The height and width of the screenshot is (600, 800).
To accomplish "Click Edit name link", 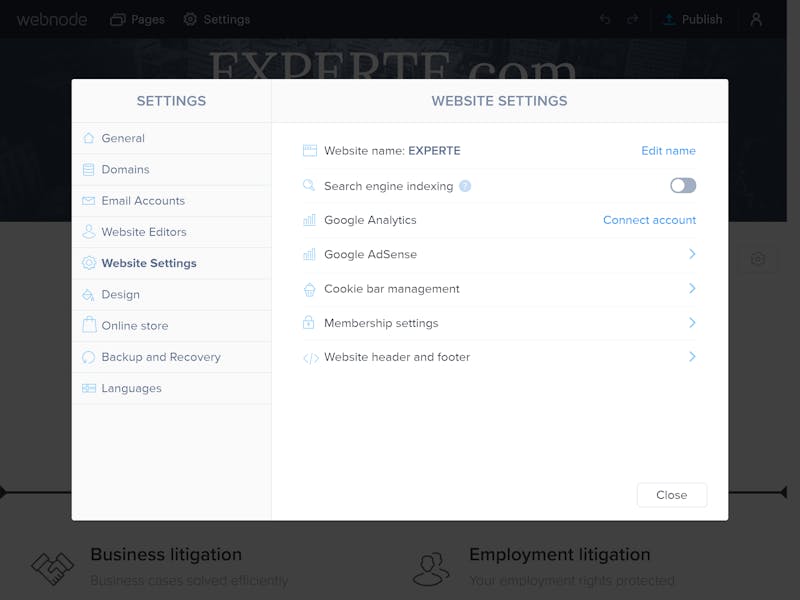I will (x=668, y=151).
